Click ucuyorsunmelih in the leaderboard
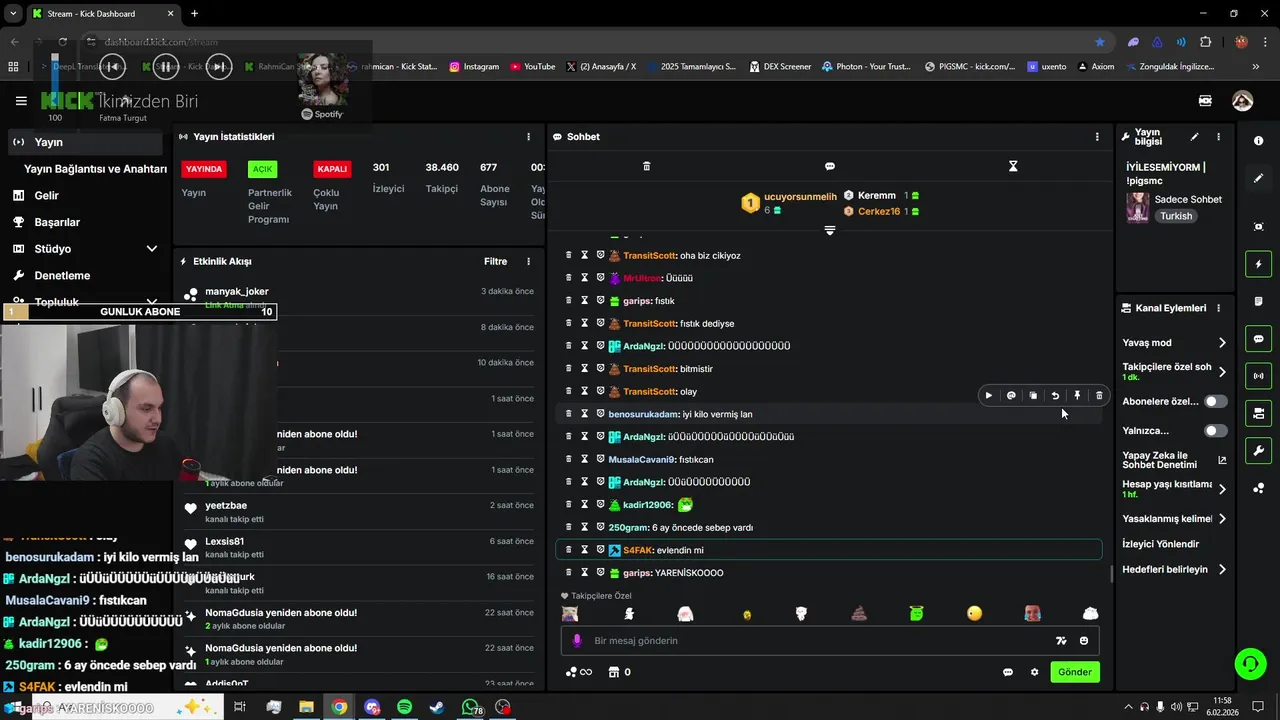1280x720 pixels. 800,197
